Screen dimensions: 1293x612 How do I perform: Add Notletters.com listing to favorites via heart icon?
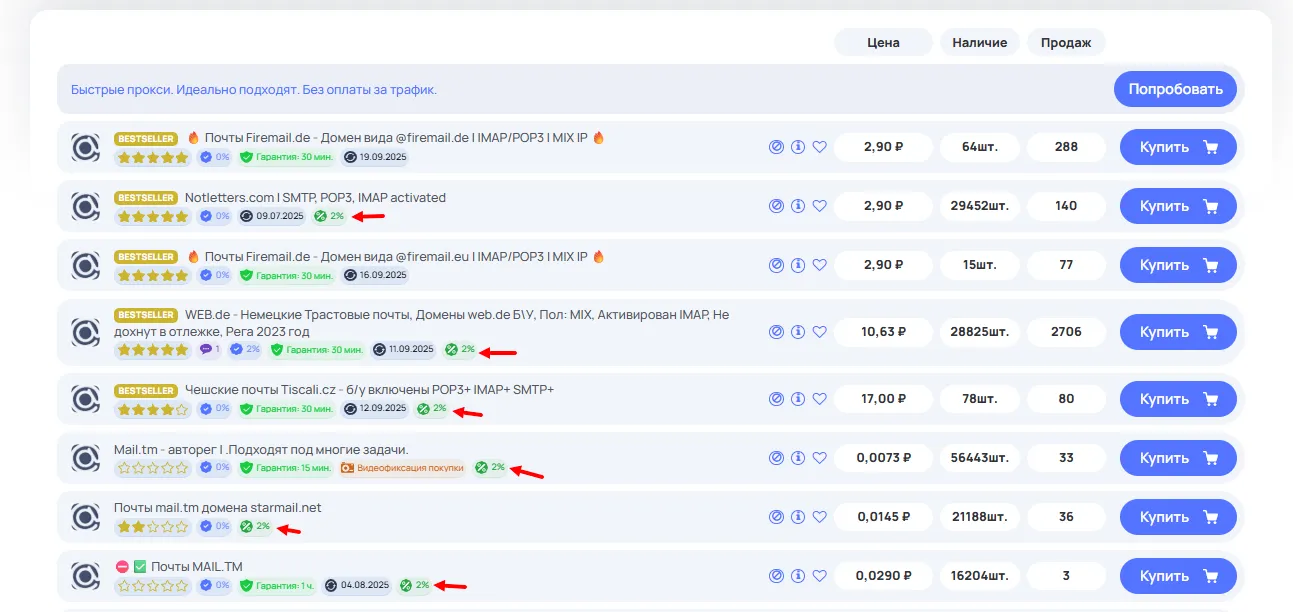click(x=819, y=206)
